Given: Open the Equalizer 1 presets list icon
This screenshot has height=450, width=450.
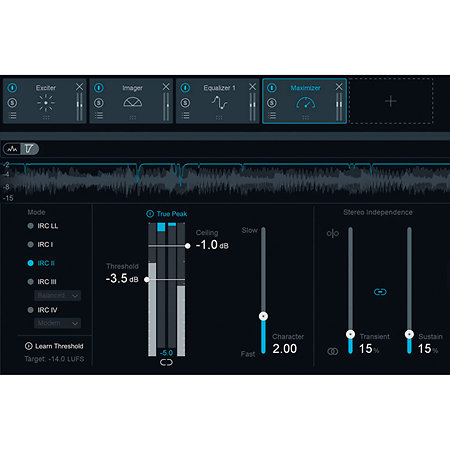Looking at the screenshot, I should pos(185,116).
